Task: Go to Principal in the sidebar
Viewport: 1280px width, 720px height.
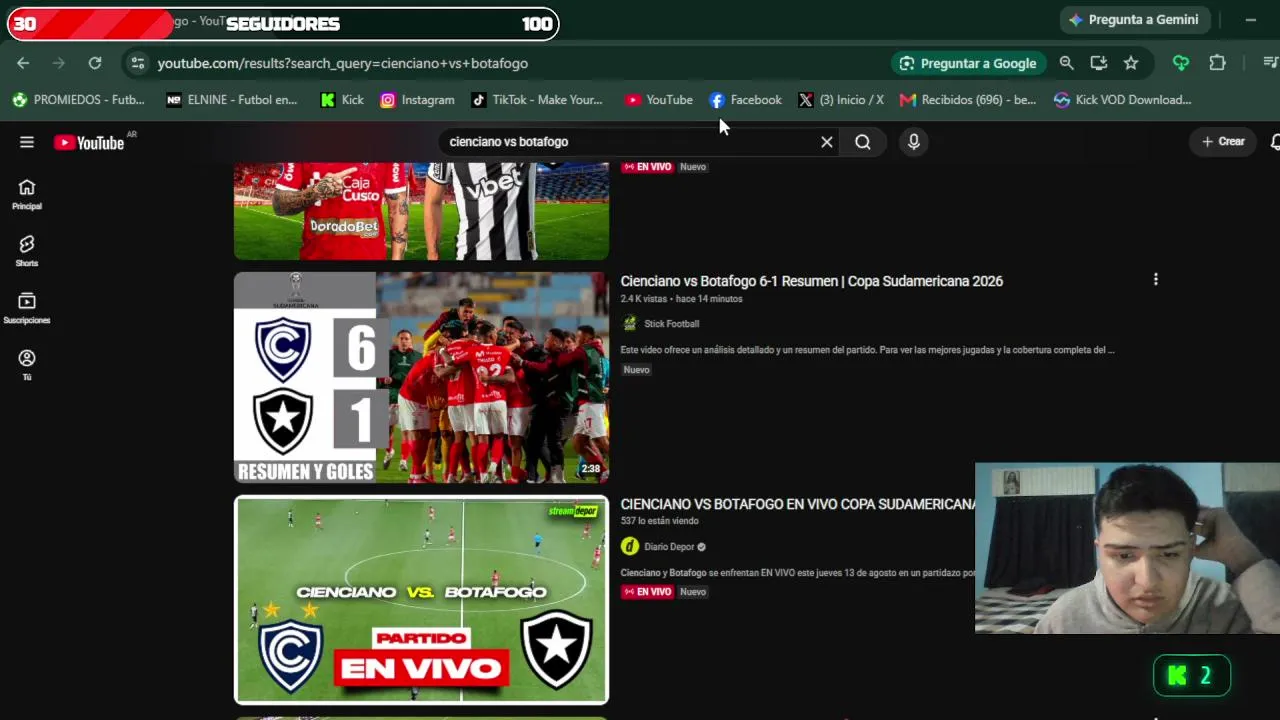Action: click(27, 194)
